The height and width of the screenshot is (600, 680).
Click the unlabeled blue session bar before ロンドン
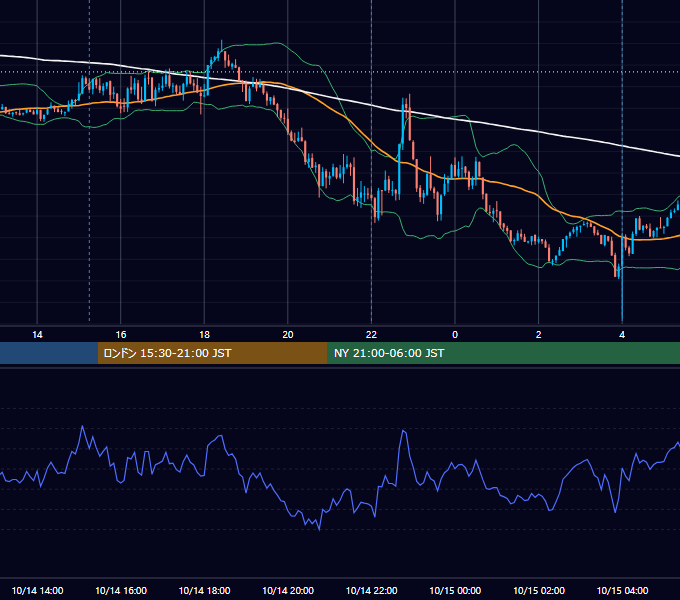pos(49,353)
